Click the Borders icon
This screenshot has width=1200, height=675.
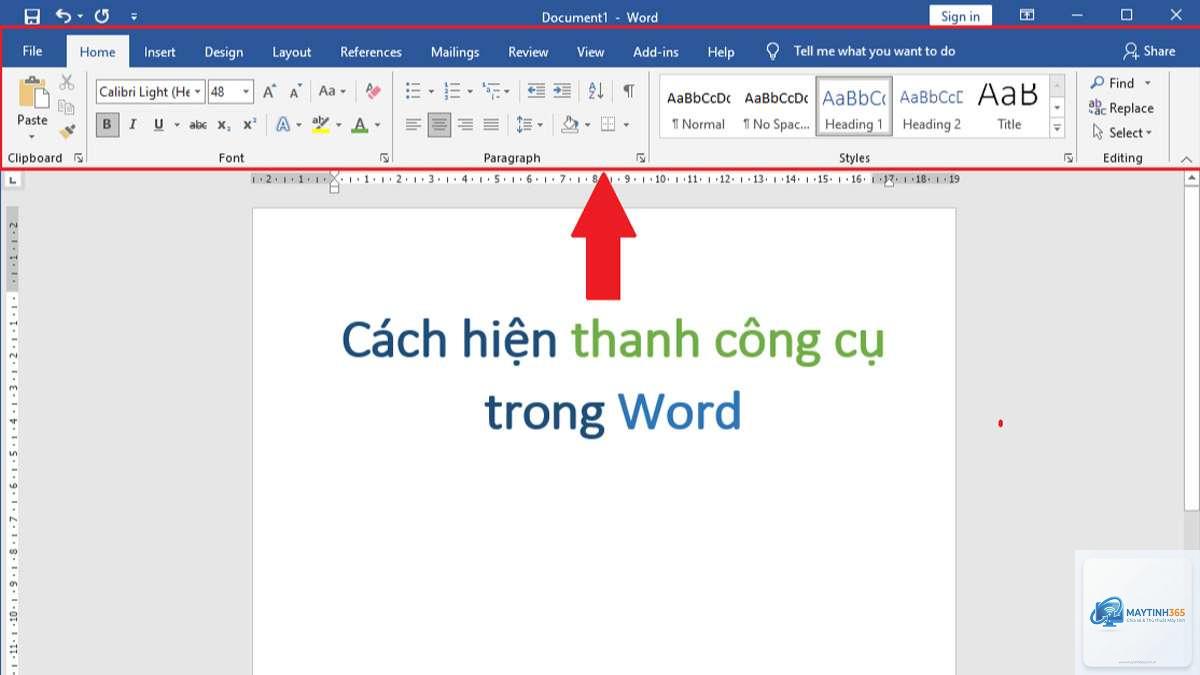[607, 125]
